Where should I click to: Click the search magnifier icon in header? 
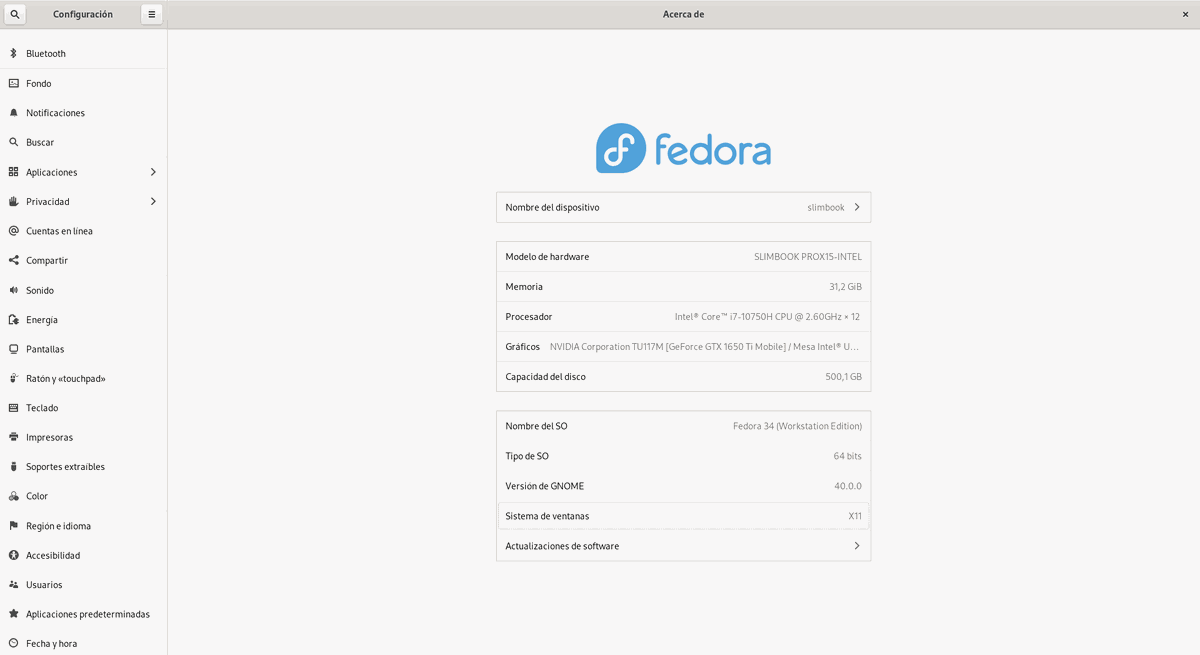coord(14,15)
